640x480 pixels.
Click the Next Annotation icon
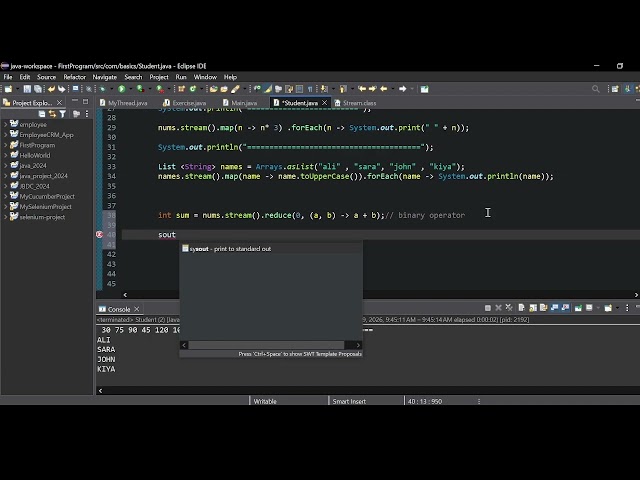324,89
